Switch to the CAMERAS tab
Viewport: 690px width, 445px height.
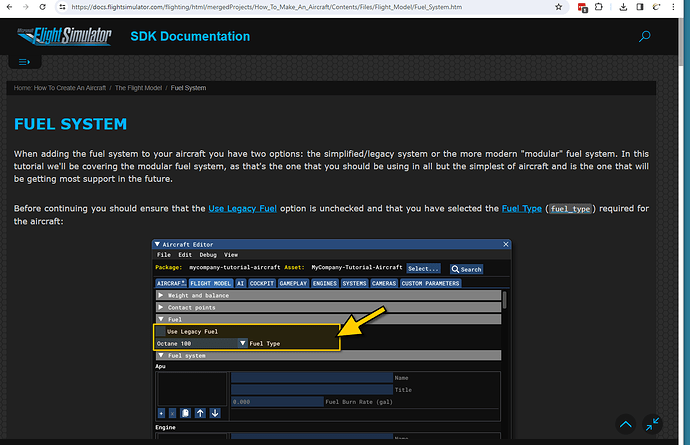384,283
